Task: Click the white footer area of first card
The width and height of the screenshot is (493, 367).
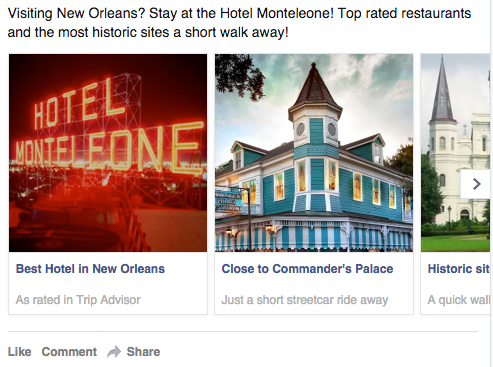Action: click(108, 283)
